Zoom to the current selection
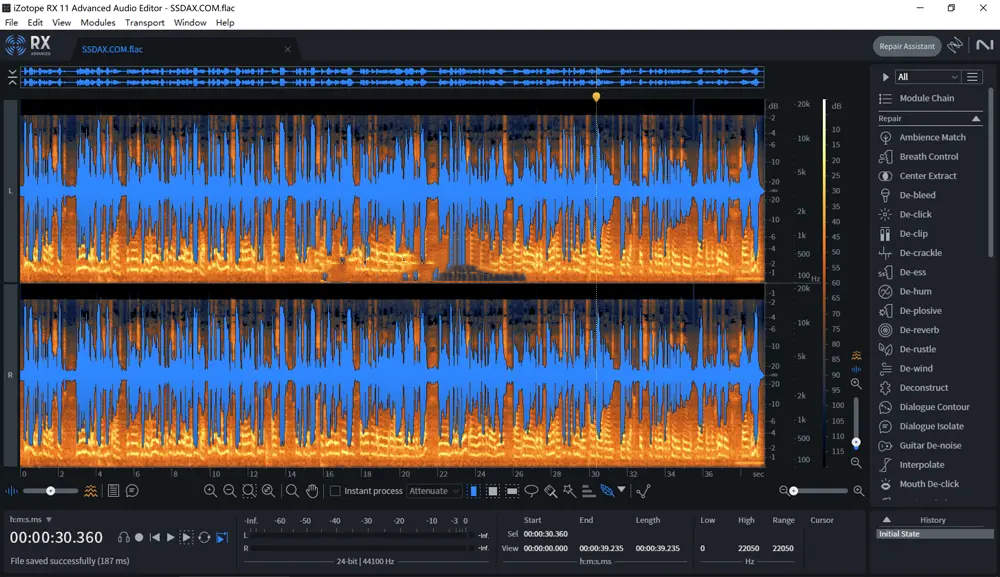The height and width of the screenshot is (577, 1000). (249, 491)
